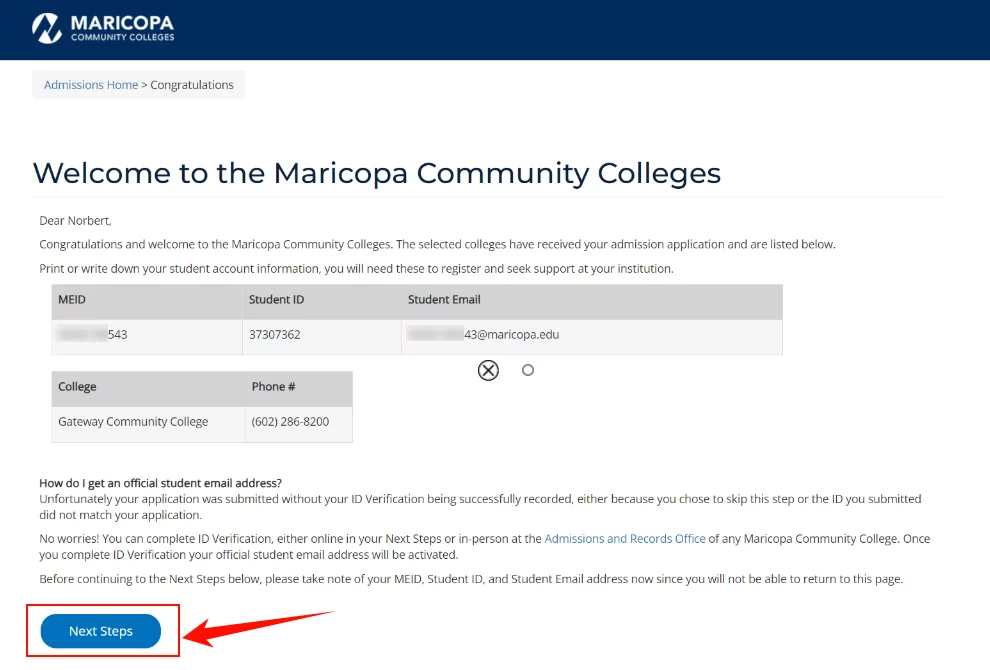Click the College column header
Viewport: 990px width, 670px height.
[x=77, y=387]
